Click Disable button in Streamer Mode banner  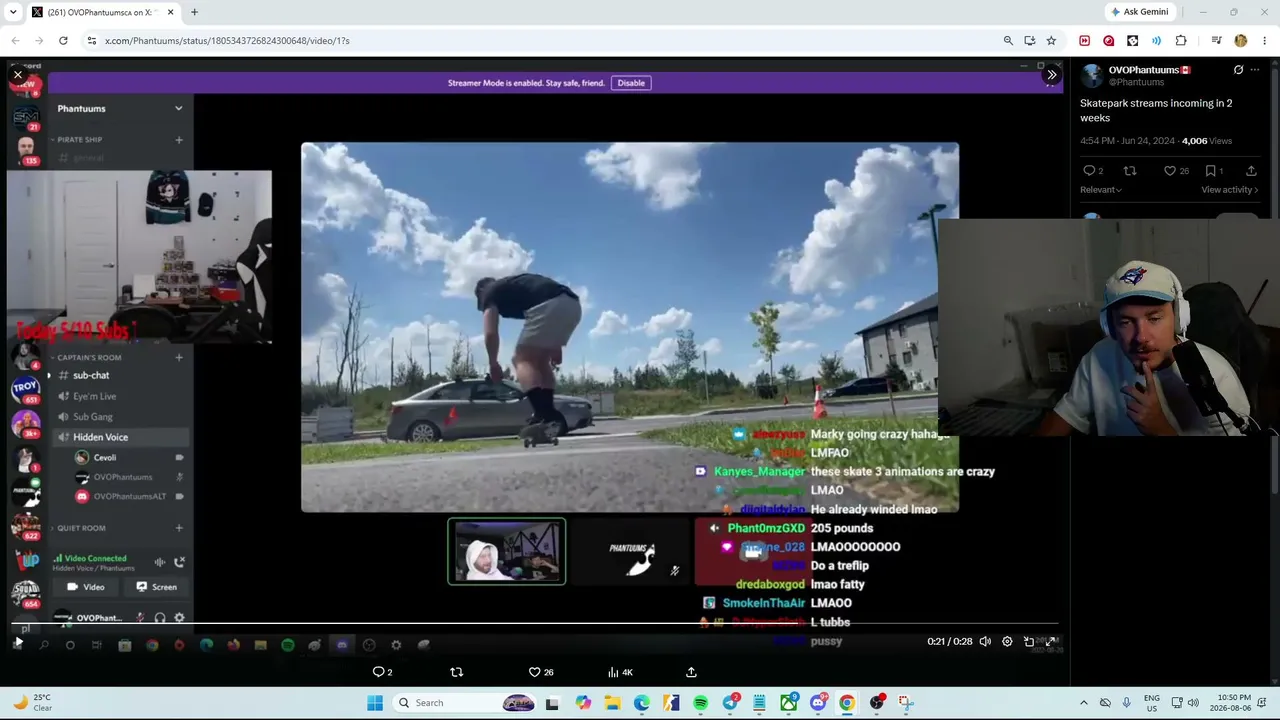(x=631, y=83)
